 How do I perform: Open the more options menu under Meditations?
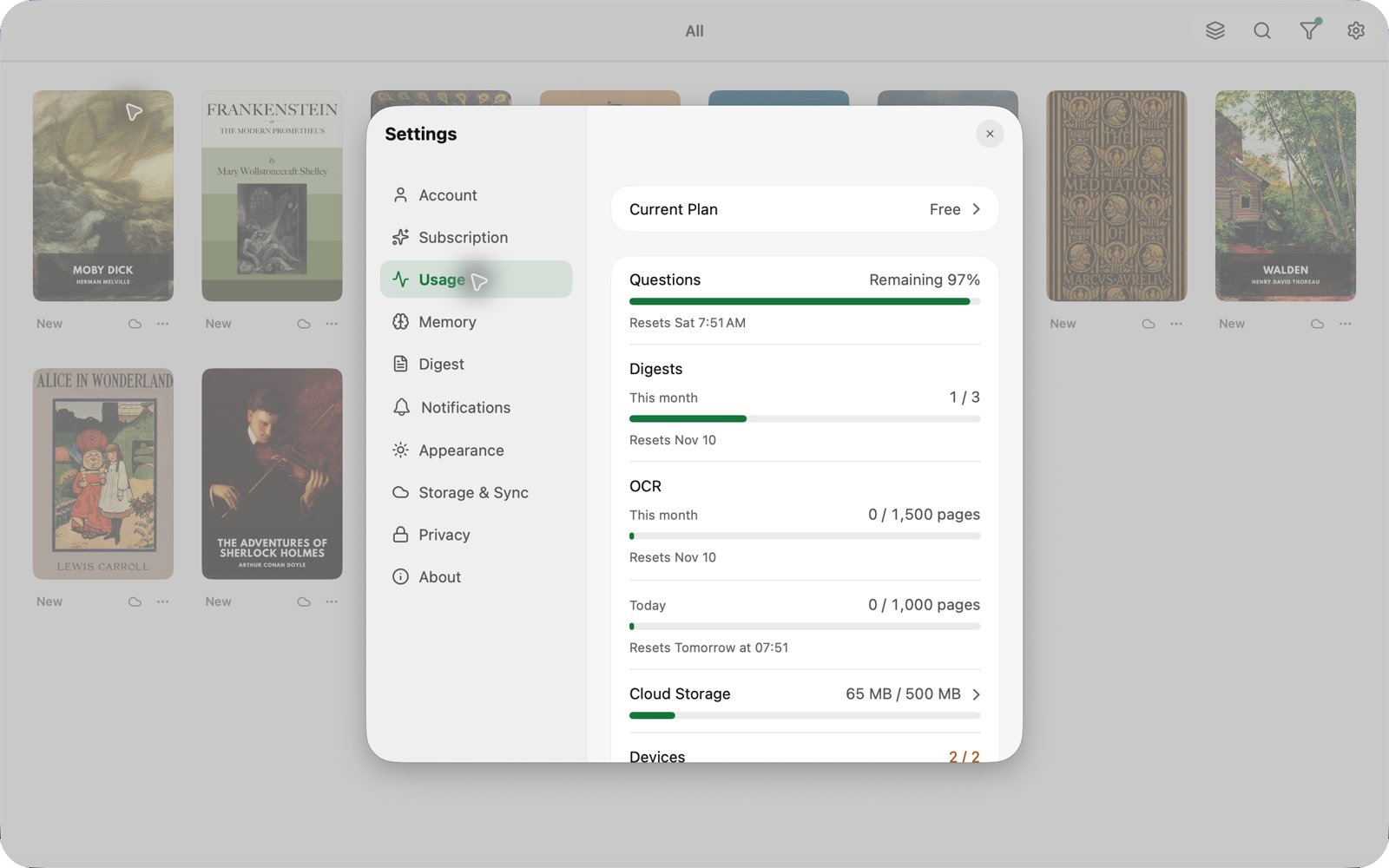(x=1176, y=324)
